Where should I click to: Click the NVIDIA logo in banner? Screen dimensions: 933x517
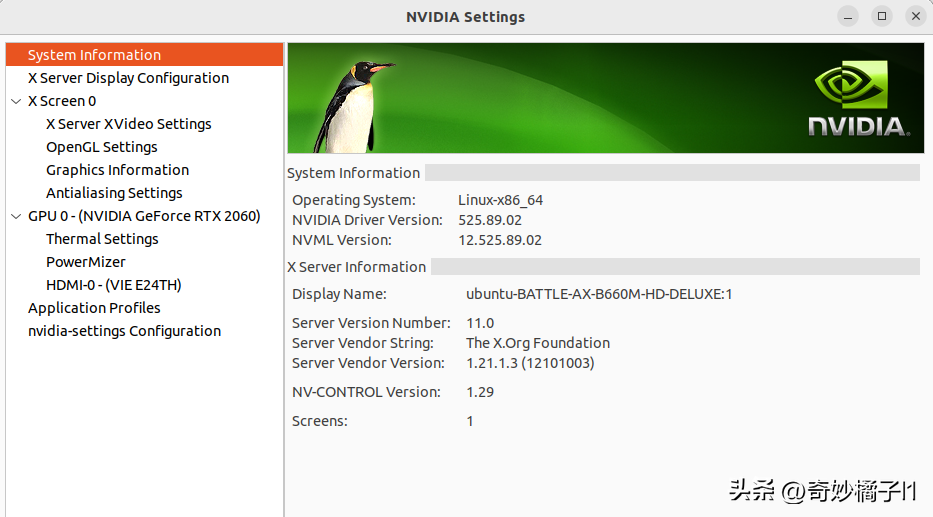tap(857, 99)
